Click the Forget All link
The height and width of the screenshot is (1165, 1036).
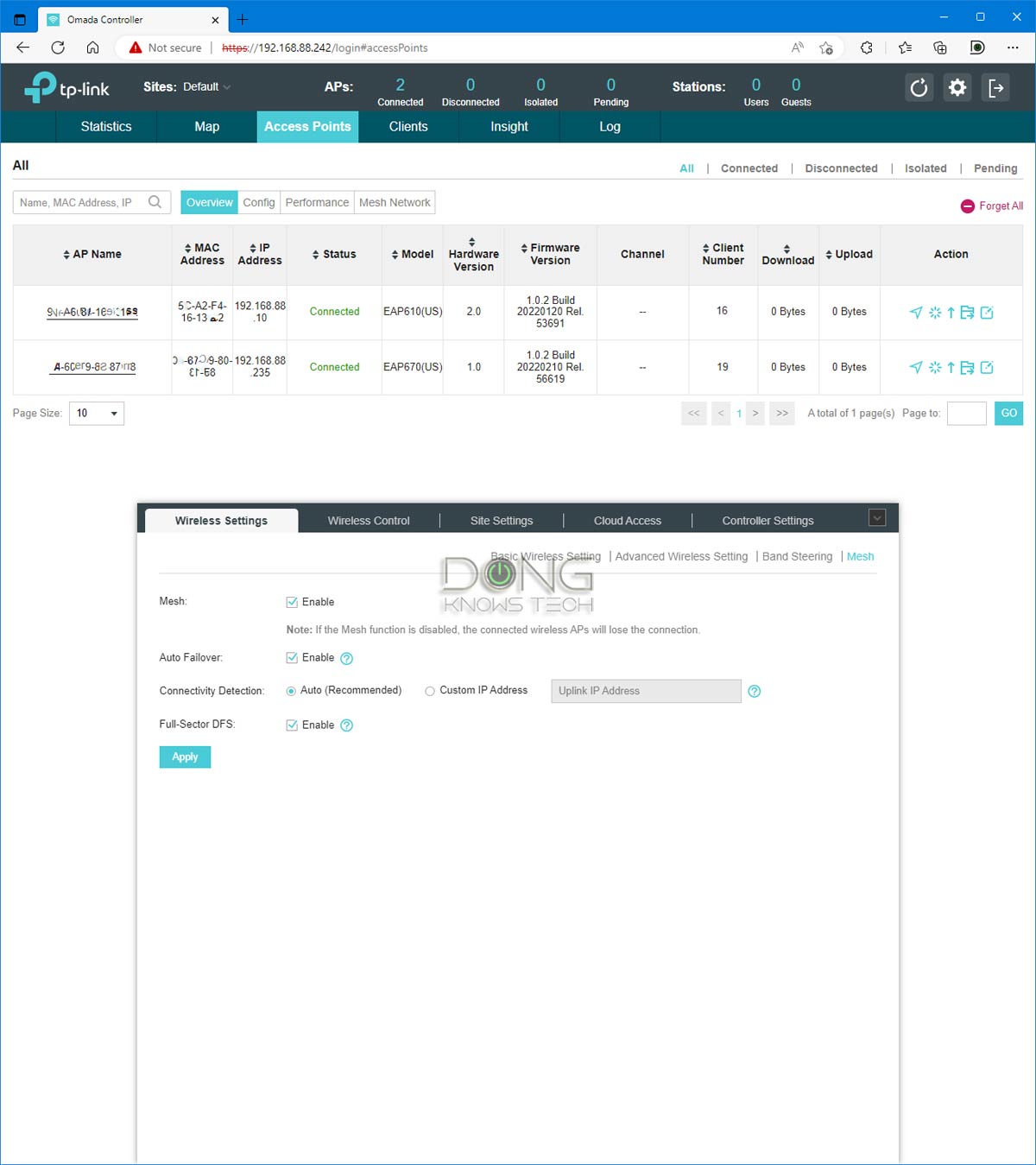coord(992,206)
